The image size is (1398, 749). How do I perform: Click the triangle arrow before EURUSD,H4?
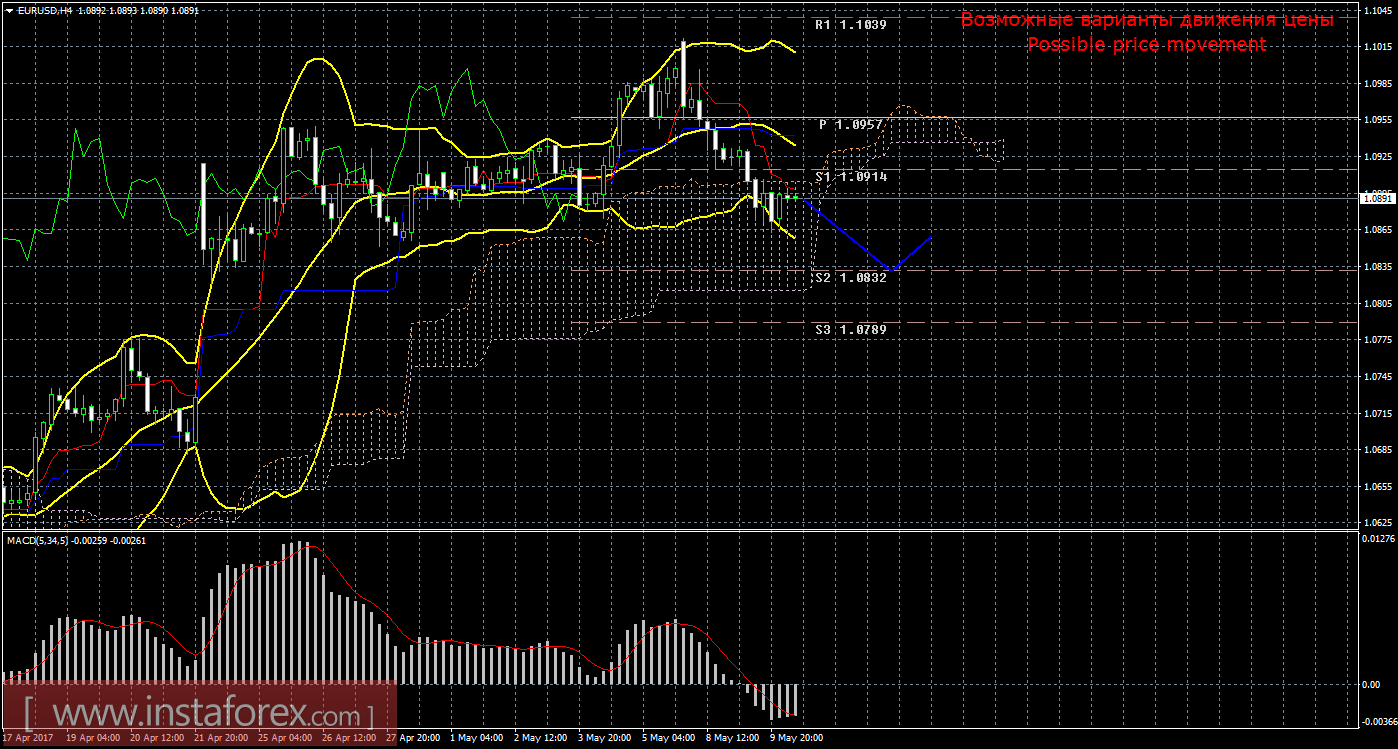click(x=9, y=9)
